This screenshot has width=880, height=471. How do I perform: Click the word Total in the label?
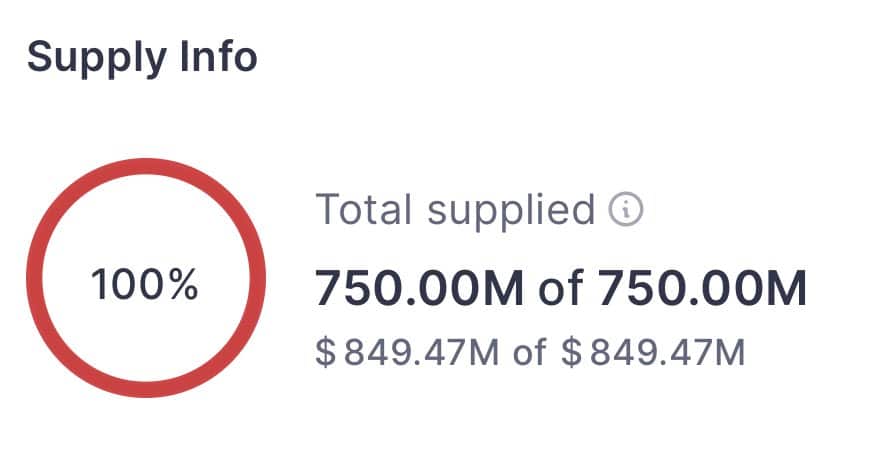point(365,210)
